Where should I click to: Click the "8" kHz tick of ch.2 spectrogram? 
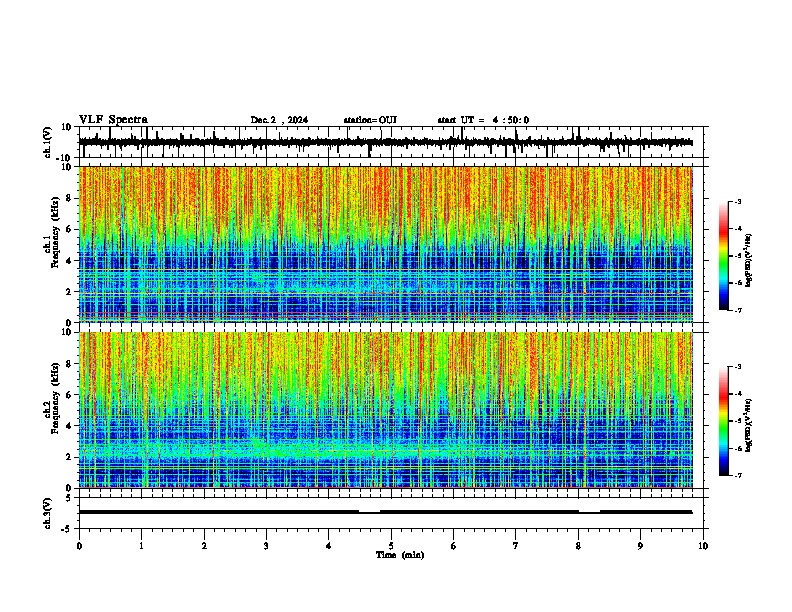69,364
